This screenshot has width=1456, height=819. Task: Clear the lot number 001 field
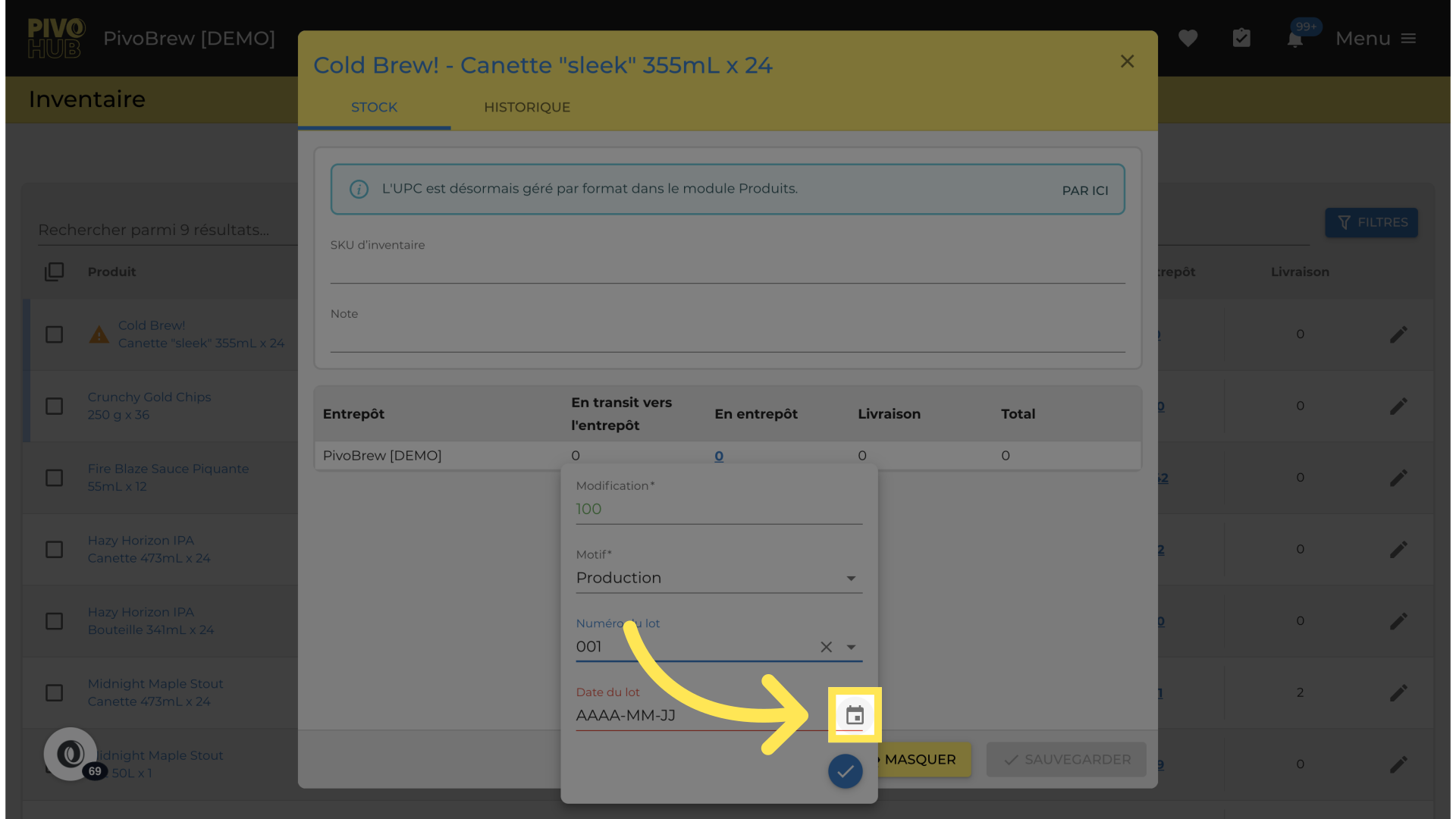click(x=826, y=647)
